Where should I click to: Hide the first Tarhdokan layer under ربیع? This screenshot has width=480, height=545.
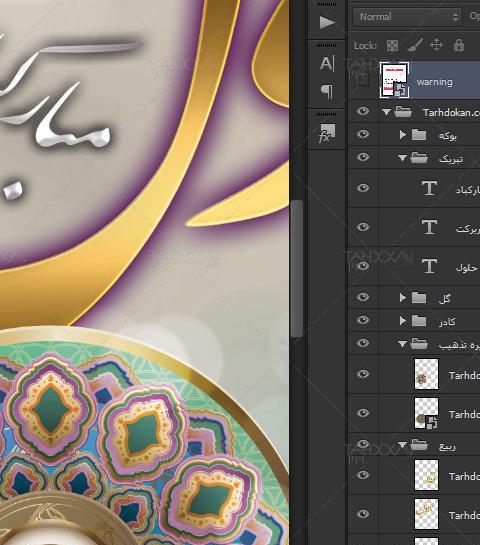pos(363,475)
